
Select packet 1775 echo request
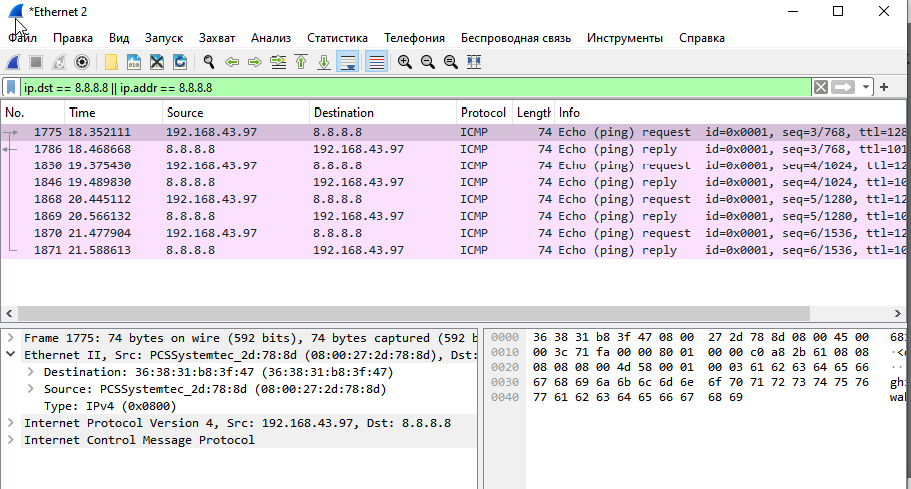tap(453, 132)
